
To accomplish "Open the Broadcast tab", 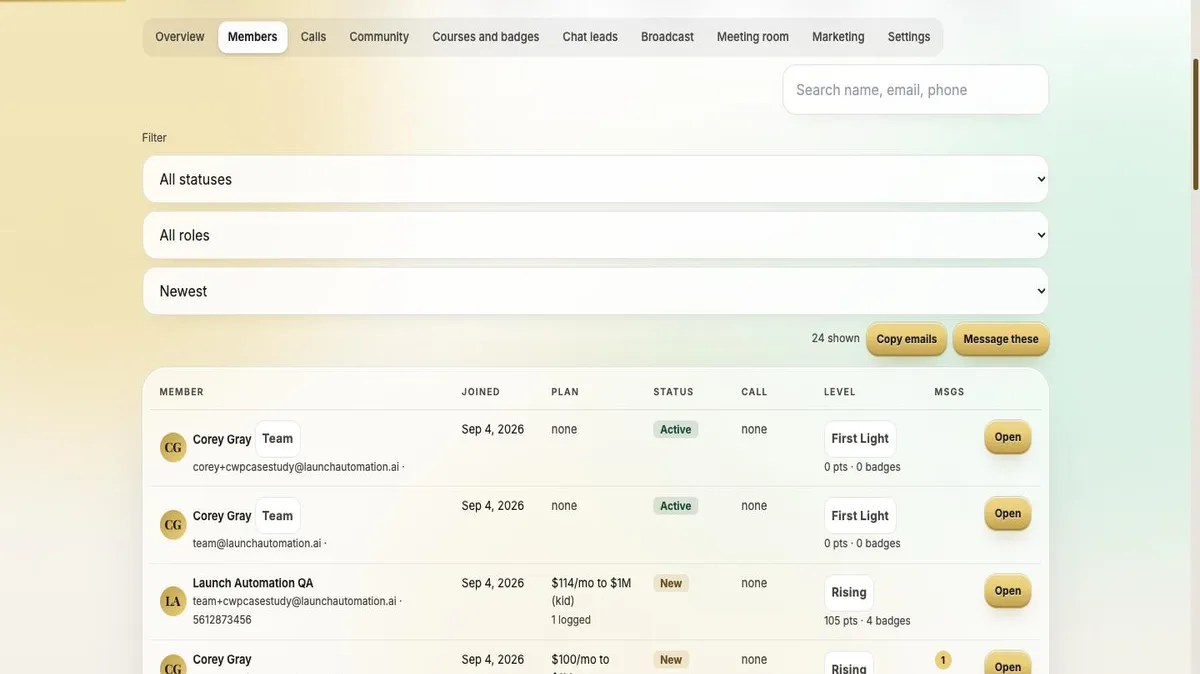I will pyautogui.click(x=667, y=37).
